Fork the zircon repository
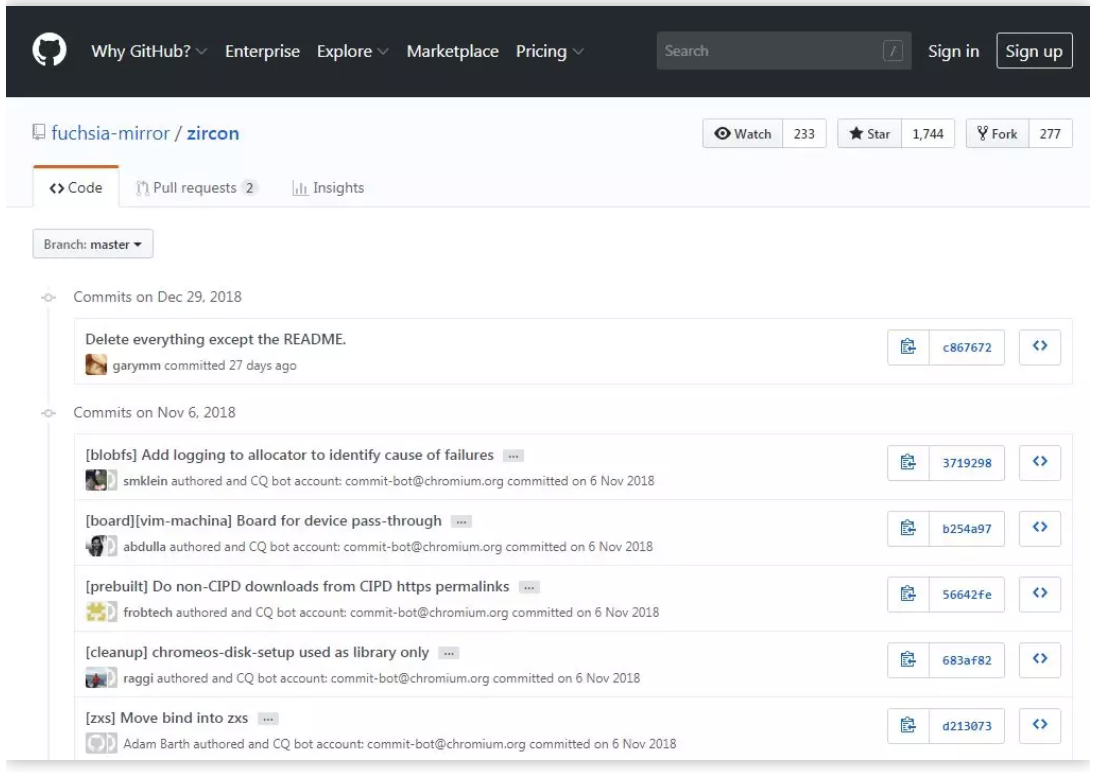 (x=998, y=133)
